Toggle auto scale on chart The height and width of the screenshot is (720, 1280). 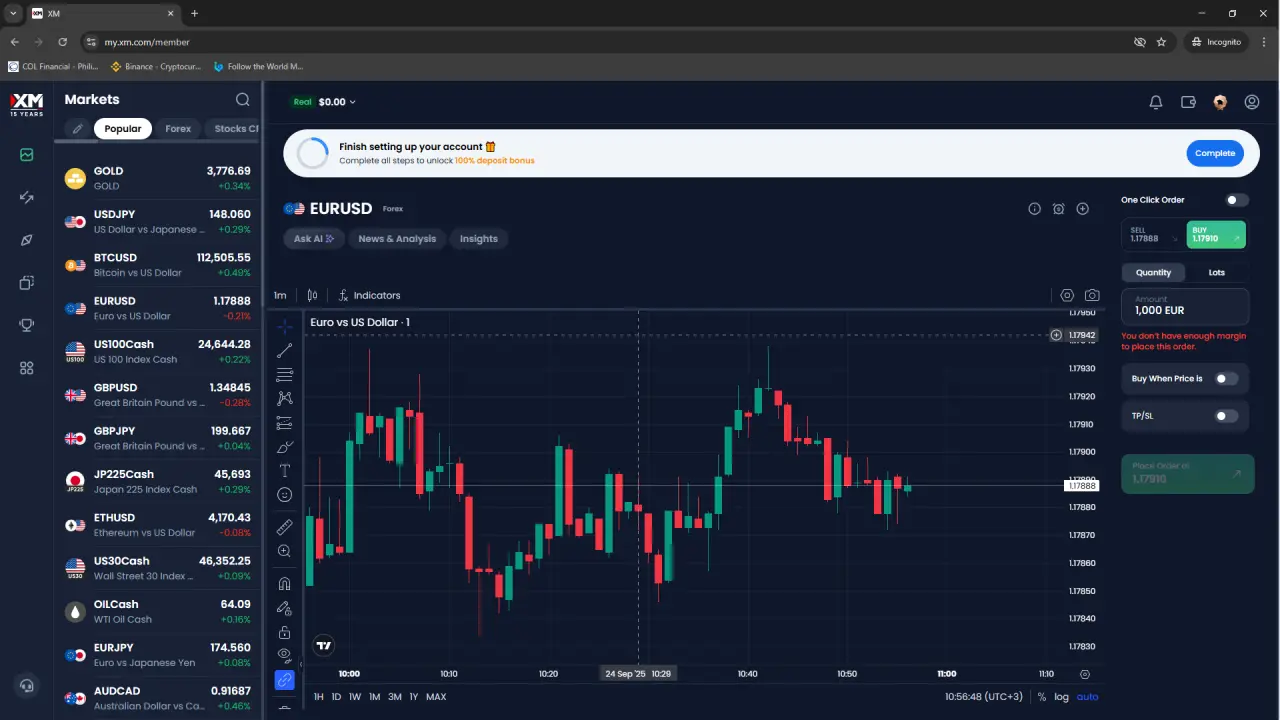point(1087,697)
